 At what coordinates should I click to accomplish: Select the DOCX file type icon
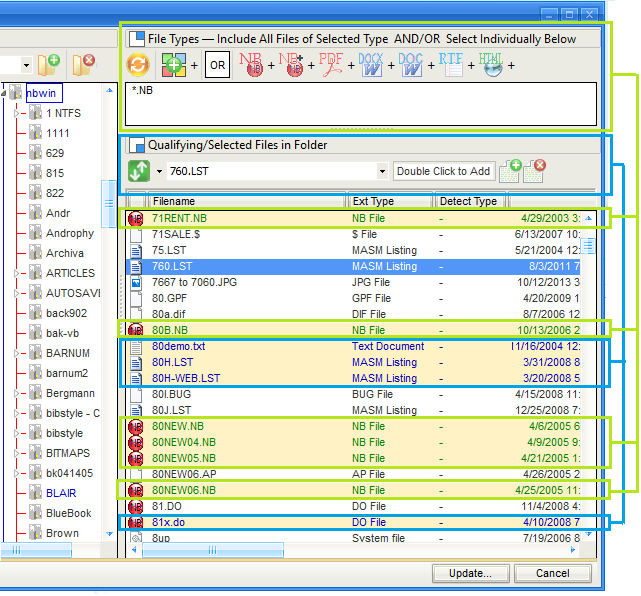tap(371, 66)
